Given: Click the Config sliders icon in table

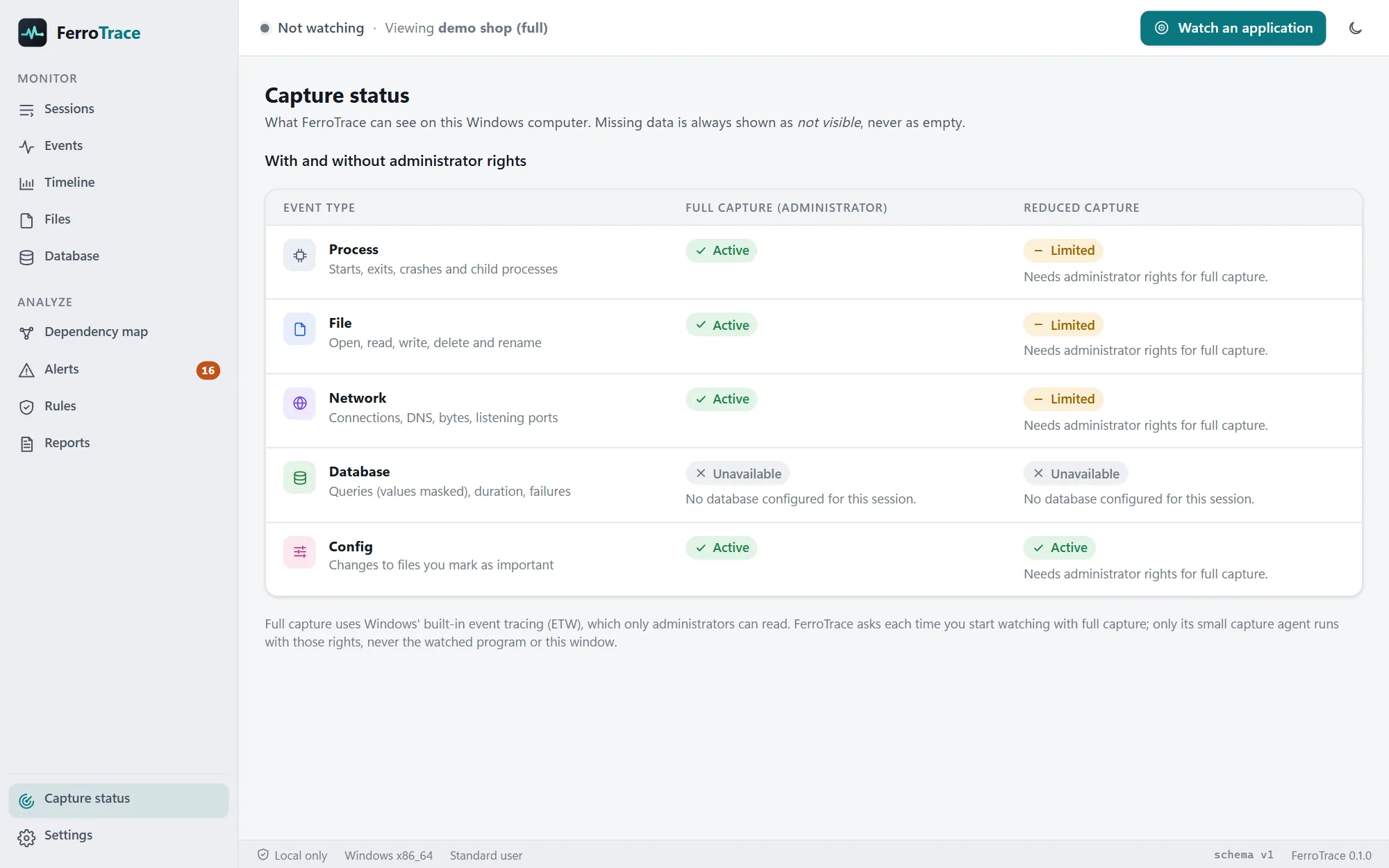Looking at the screenshot, I should [299, 552].
